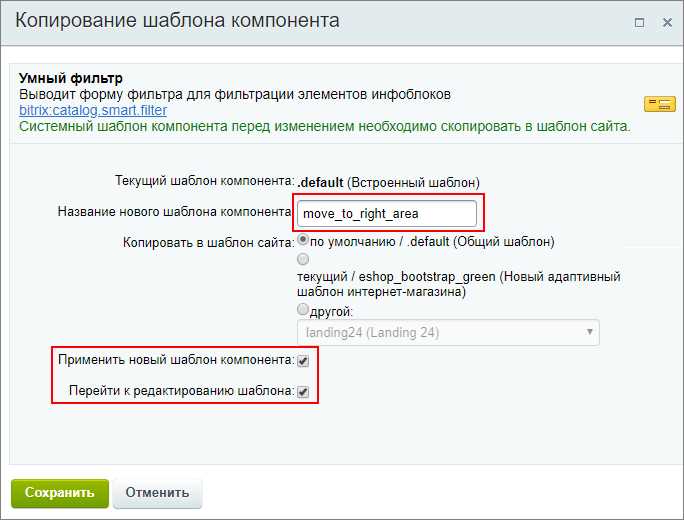Screen dimensions: 684x520
Task: Click the Отменить button
Action: tap(157, 493)
